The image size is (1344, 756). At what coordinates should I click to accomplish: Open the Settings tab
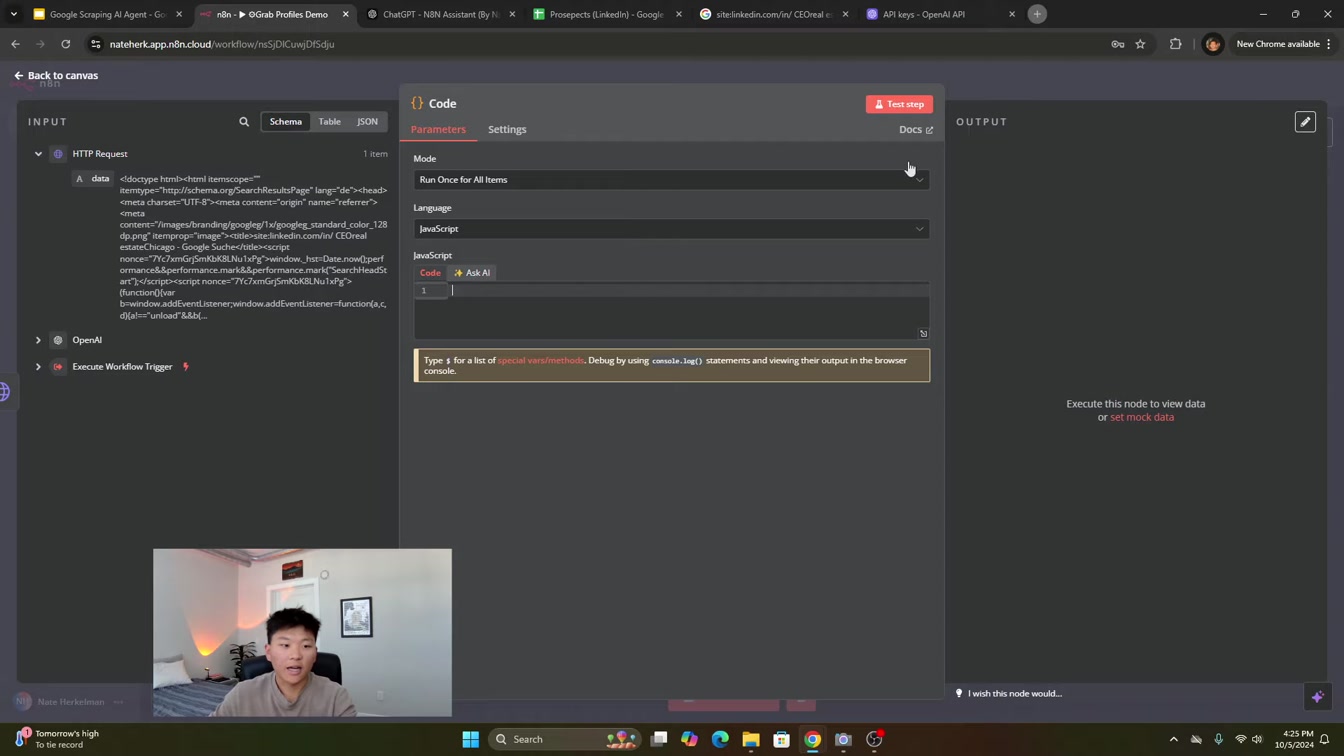point(507,129)
